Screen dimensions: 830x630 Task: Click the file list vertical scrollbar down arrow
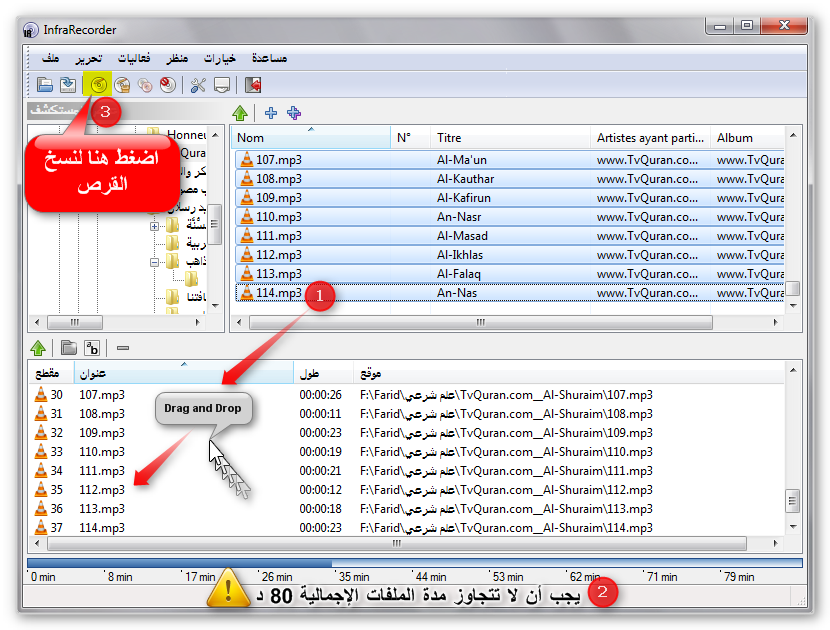click(792, 305)
